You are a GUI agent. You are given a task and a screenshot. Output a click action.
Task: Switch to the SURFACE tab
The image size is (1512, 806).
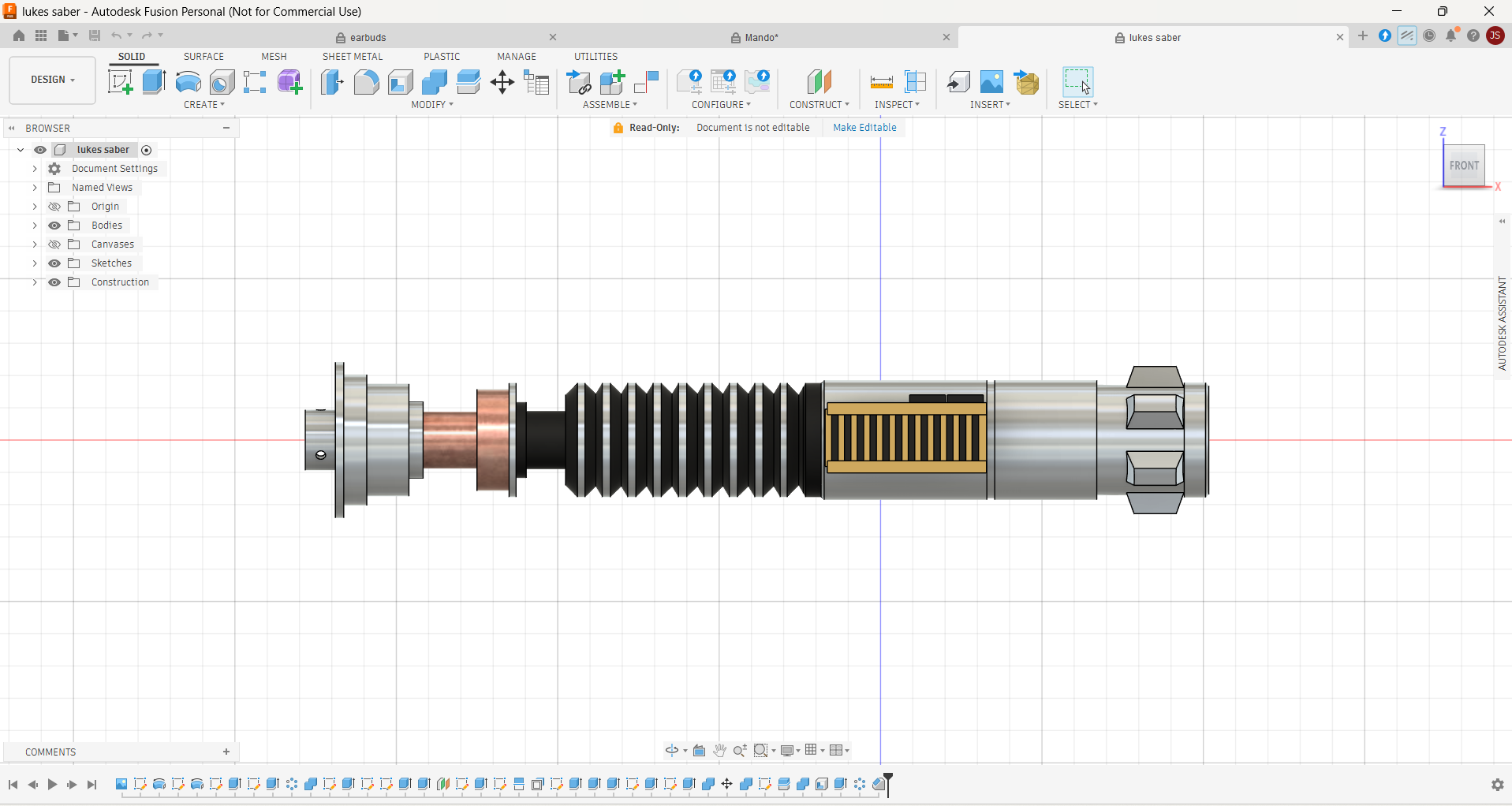[x=203, y=57]
